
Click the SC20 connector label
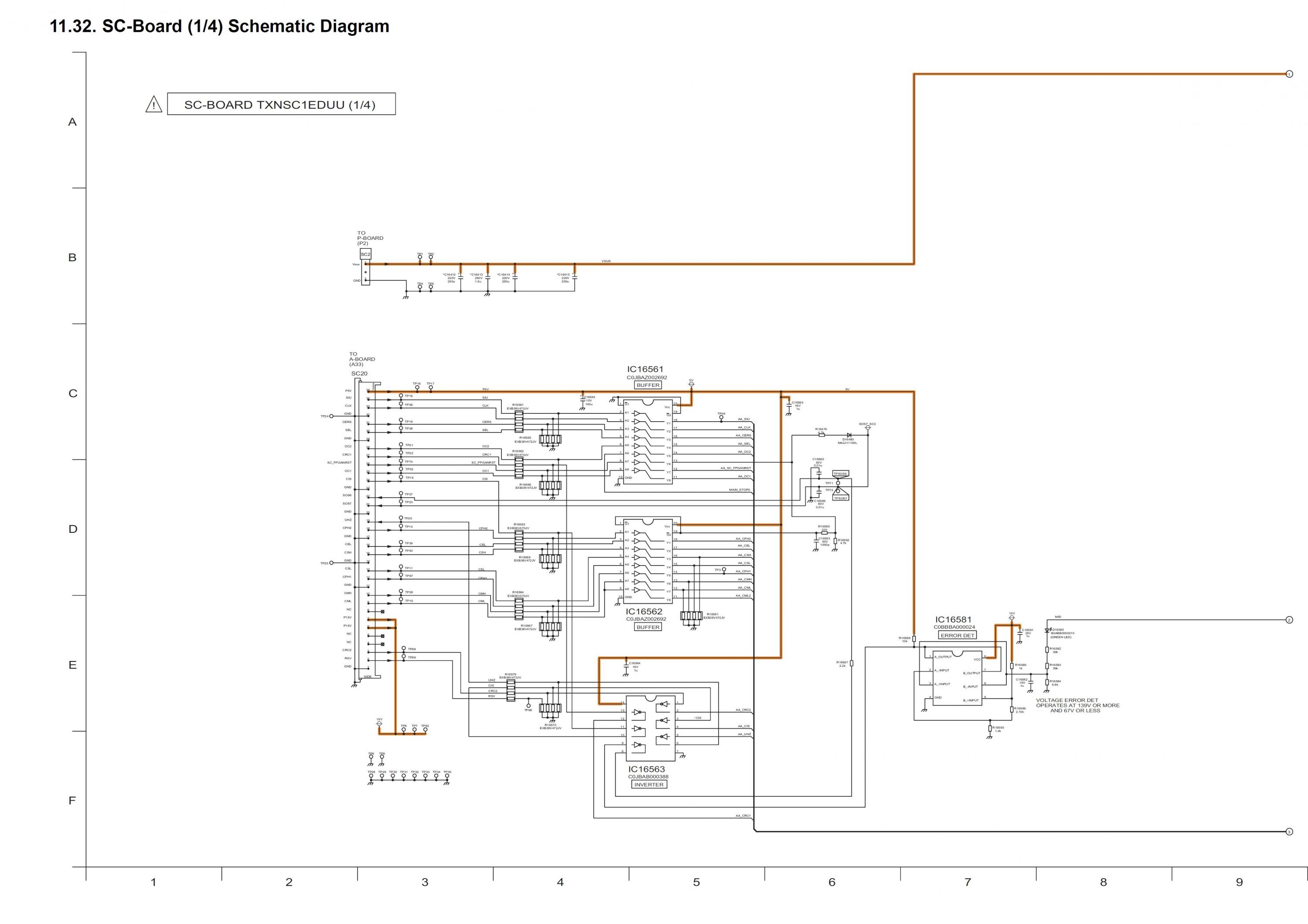click(359, 374)
